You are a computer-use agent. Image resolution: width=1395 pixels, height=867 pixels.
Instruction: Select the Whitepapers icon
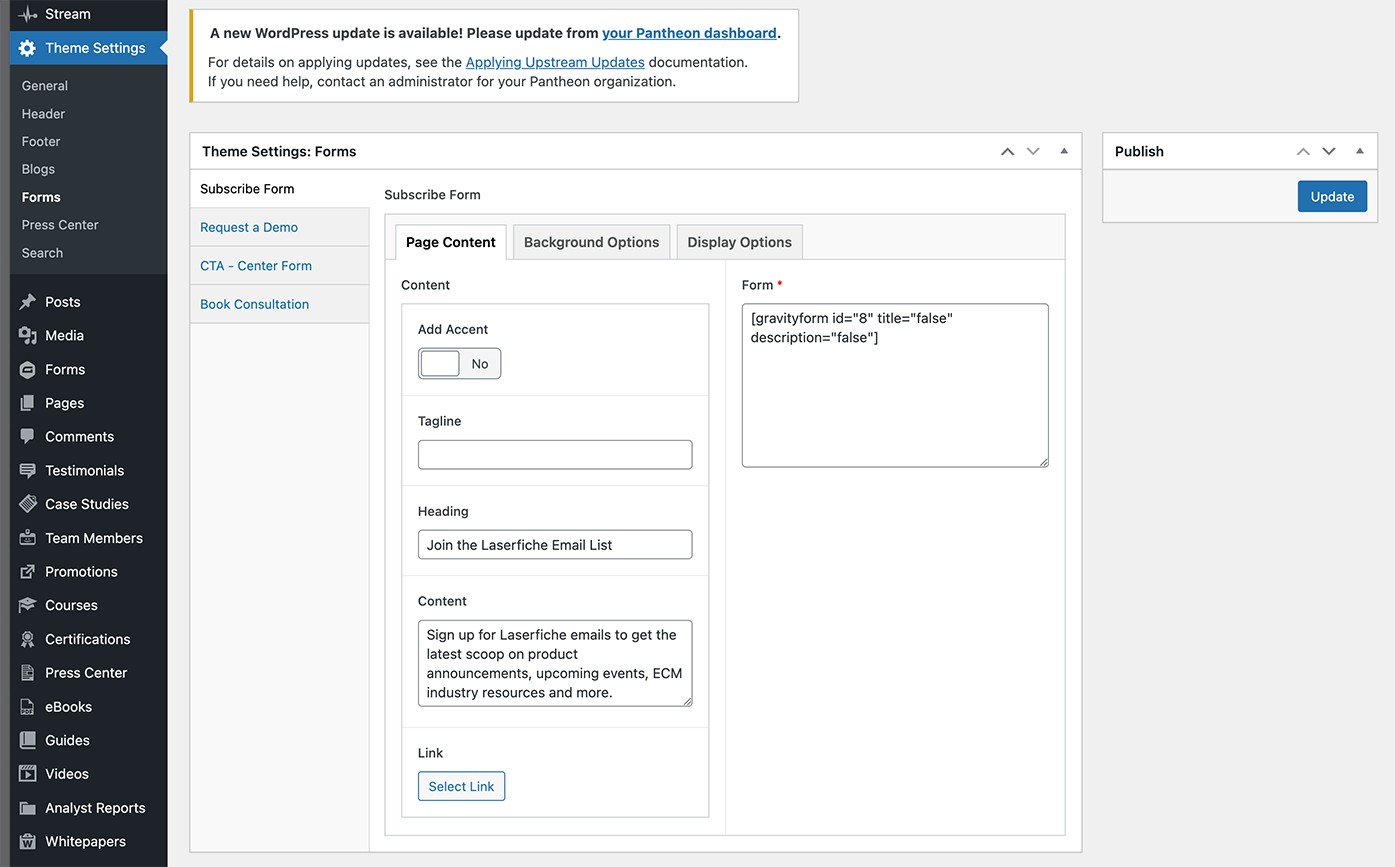(27, 841)
